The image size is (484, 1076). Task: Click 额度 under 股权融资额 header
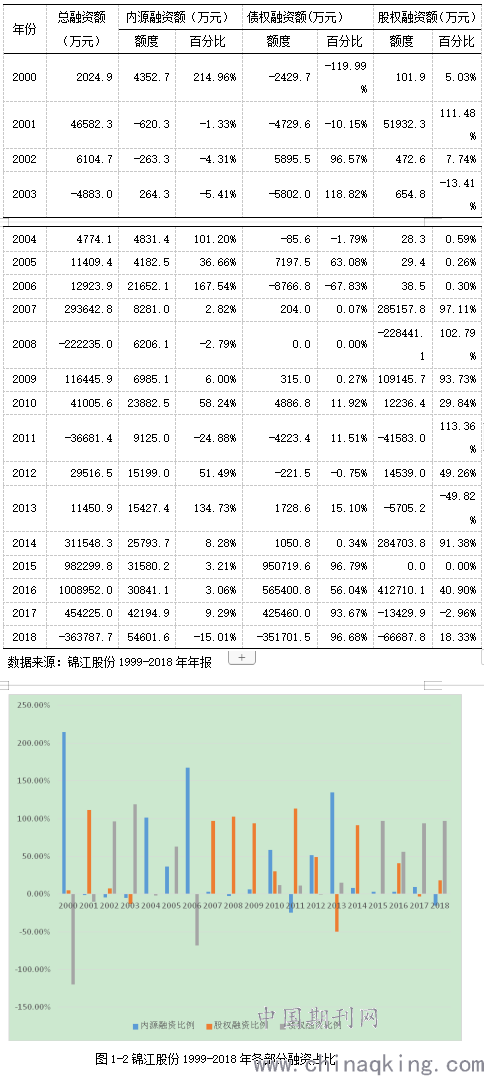(x=402, y=40)
